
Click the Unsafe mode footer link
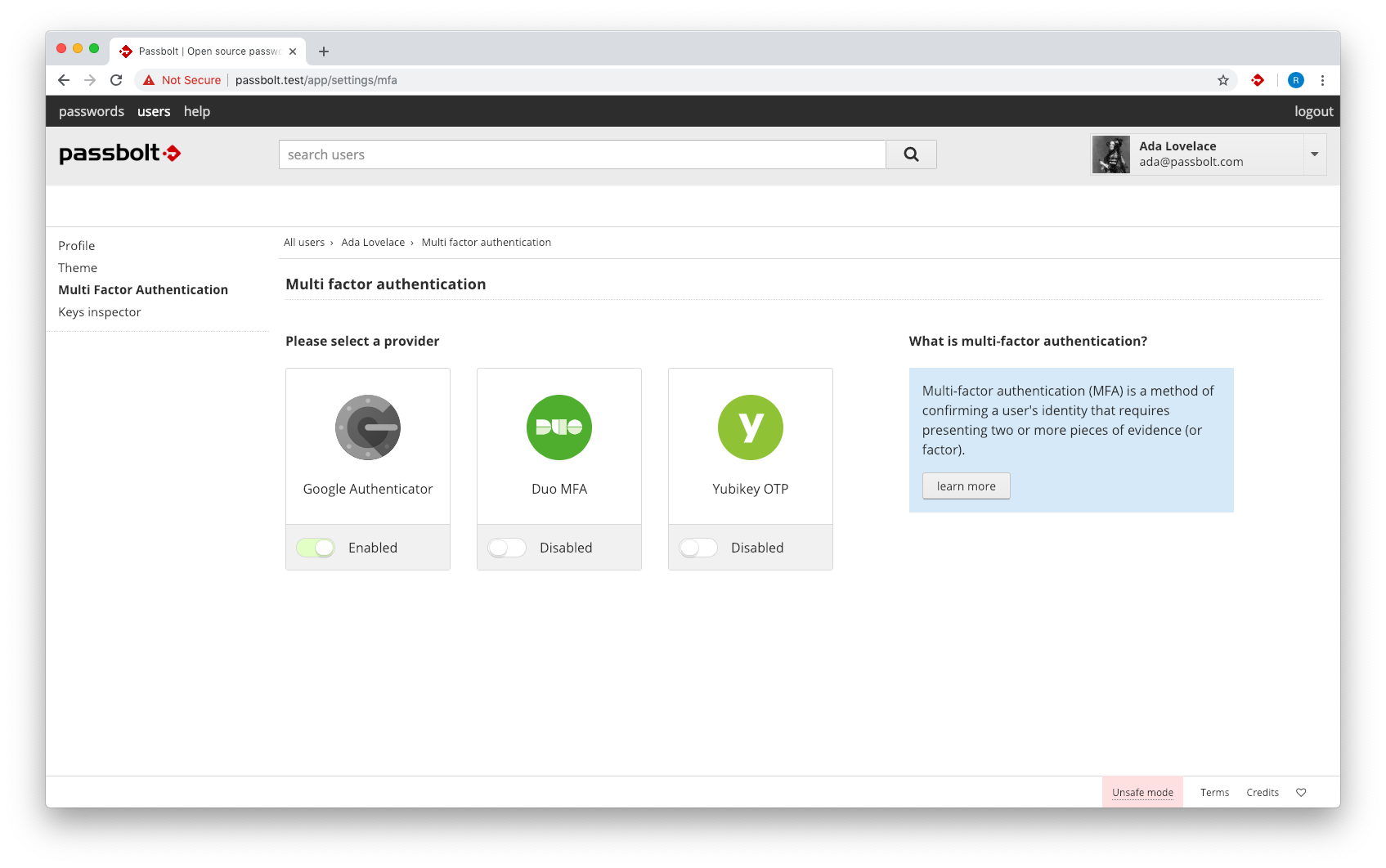click(x=1142, y=792)
